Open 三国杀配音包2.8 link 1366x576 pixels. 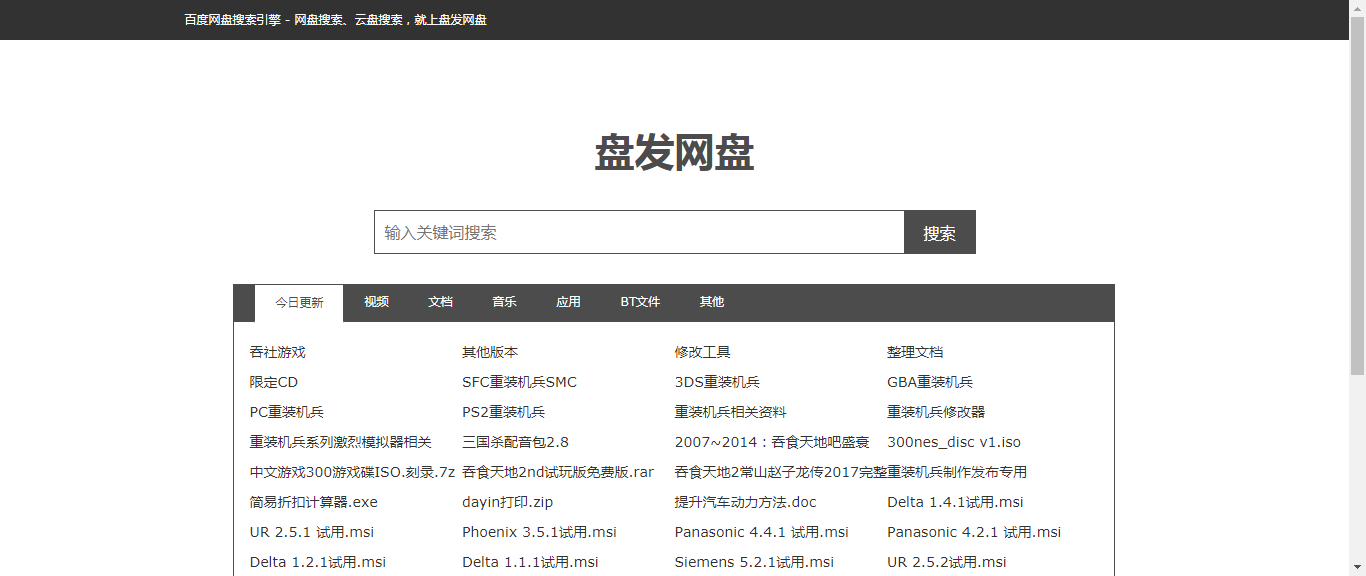point(515,442)
